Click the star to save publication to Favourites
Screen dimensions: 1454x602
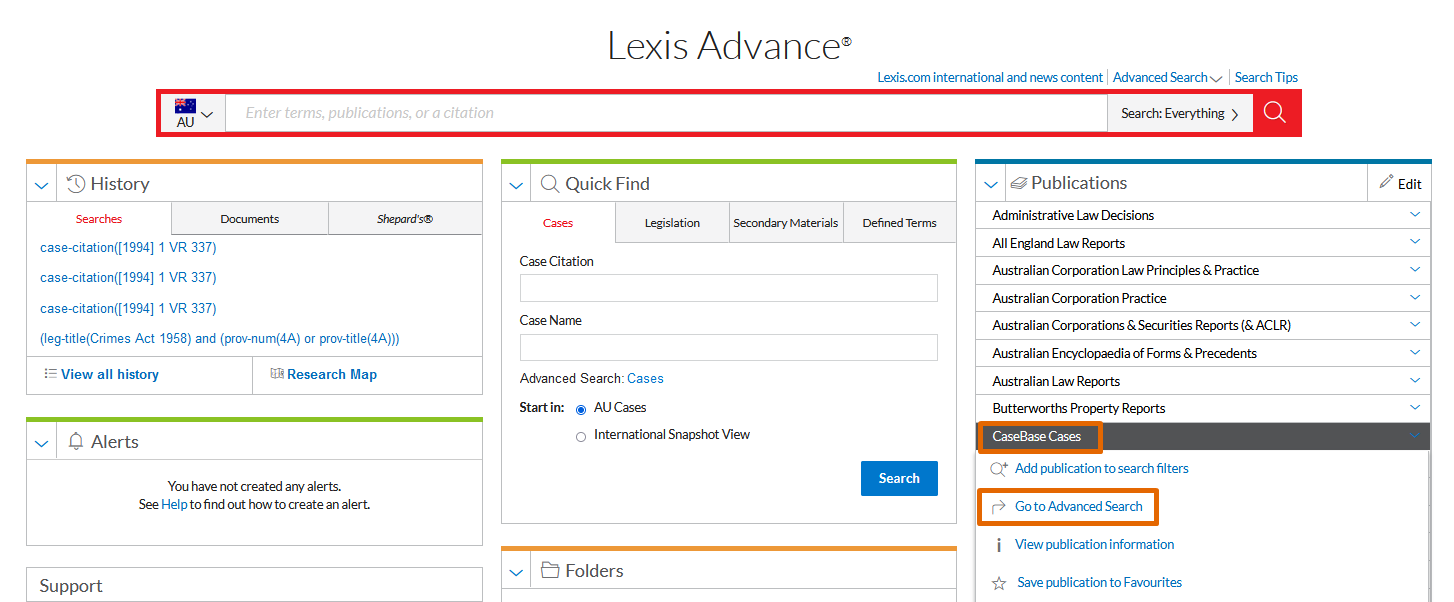[998, 582]
